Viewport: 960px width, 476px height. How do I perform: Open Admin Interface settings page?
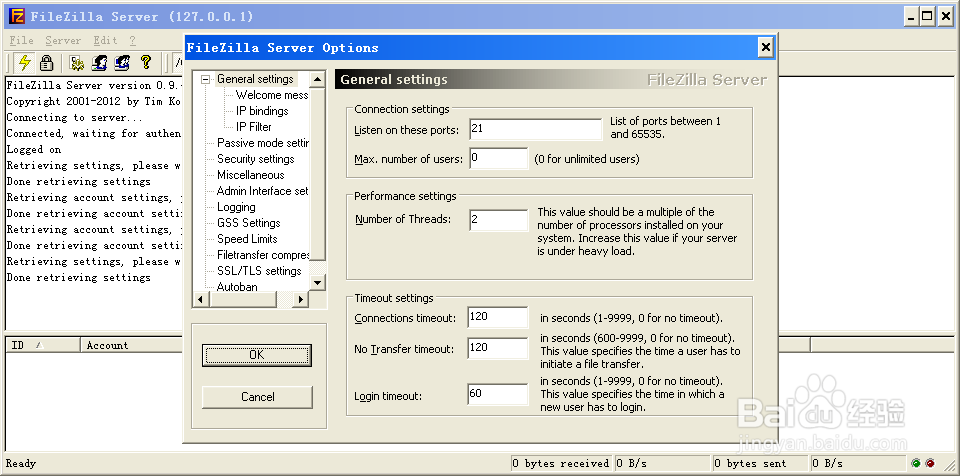[x=263, y=191]
